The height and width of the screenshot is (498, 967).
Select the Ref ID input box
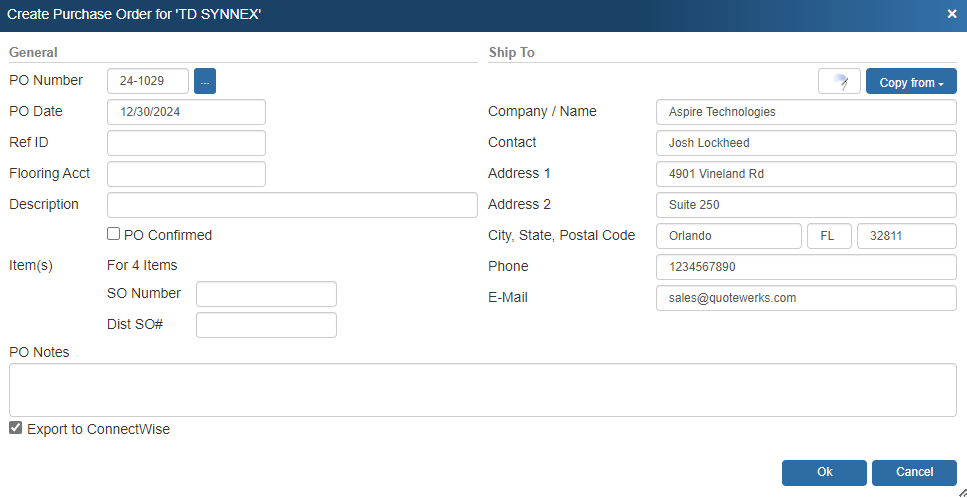[186, 143]
